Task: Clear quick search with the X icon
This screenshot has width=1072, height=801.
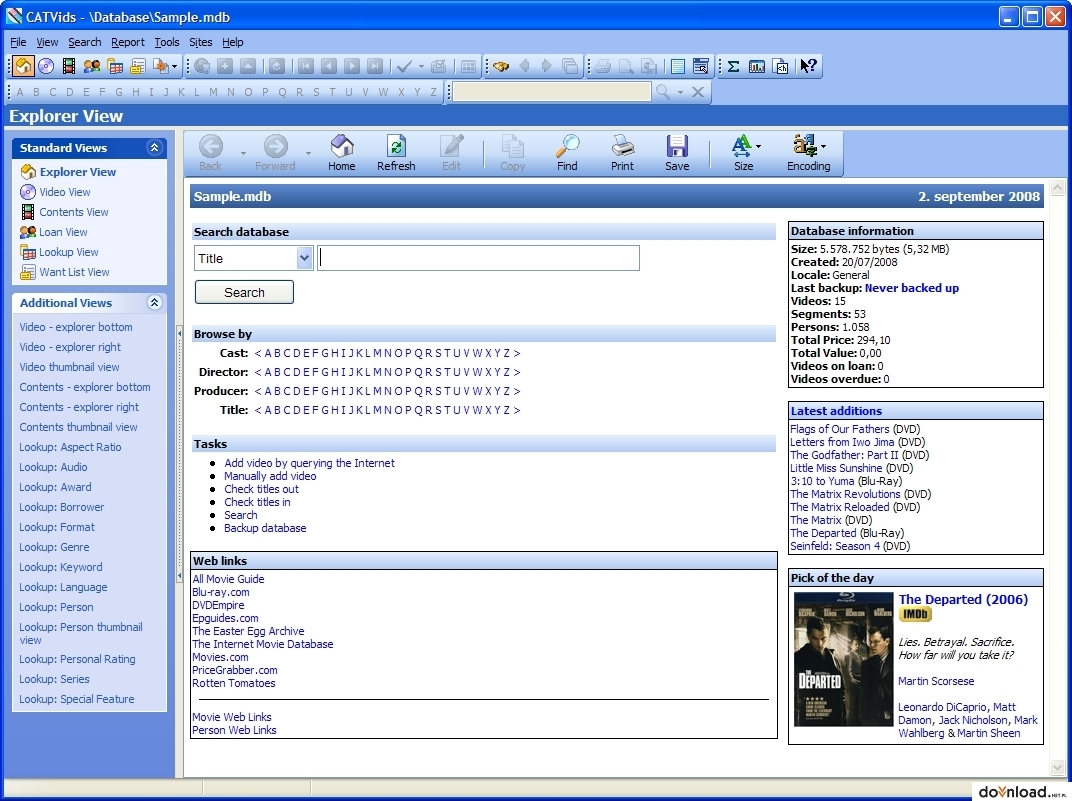Action: click(x=697, y=92)
